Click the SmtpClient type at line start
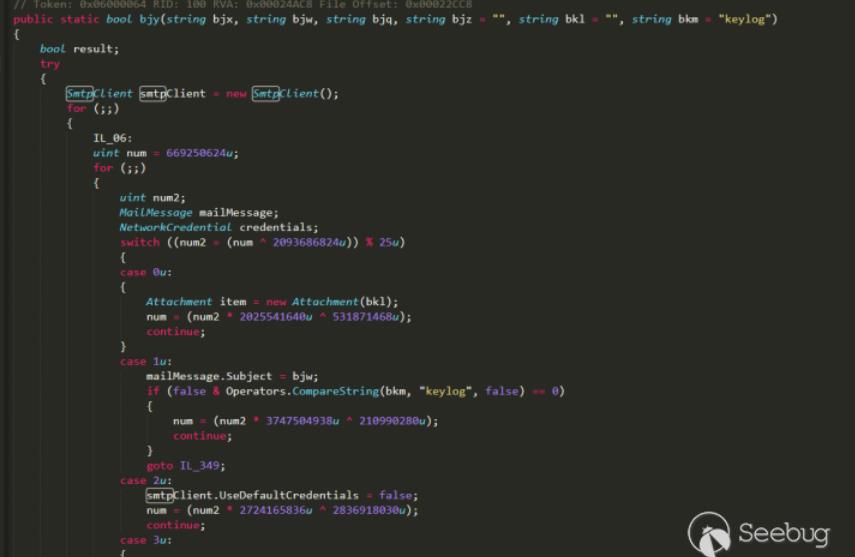The height and width of the screenshot is (557, 855). pos(99,93)
